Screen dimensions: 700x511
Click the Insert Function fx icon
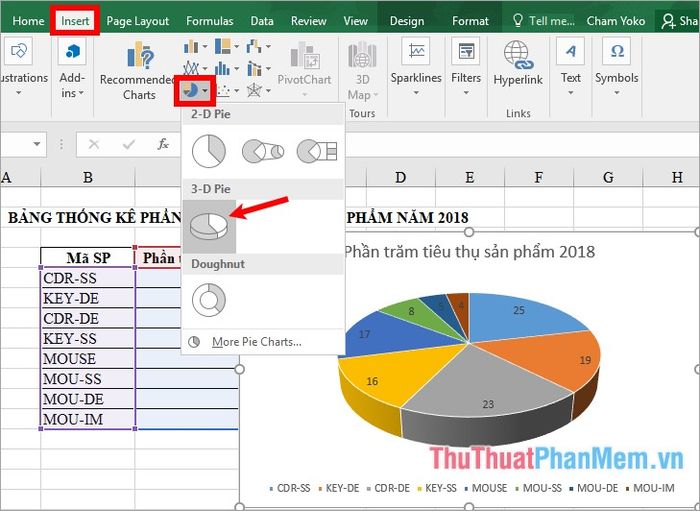click(163, 144)
